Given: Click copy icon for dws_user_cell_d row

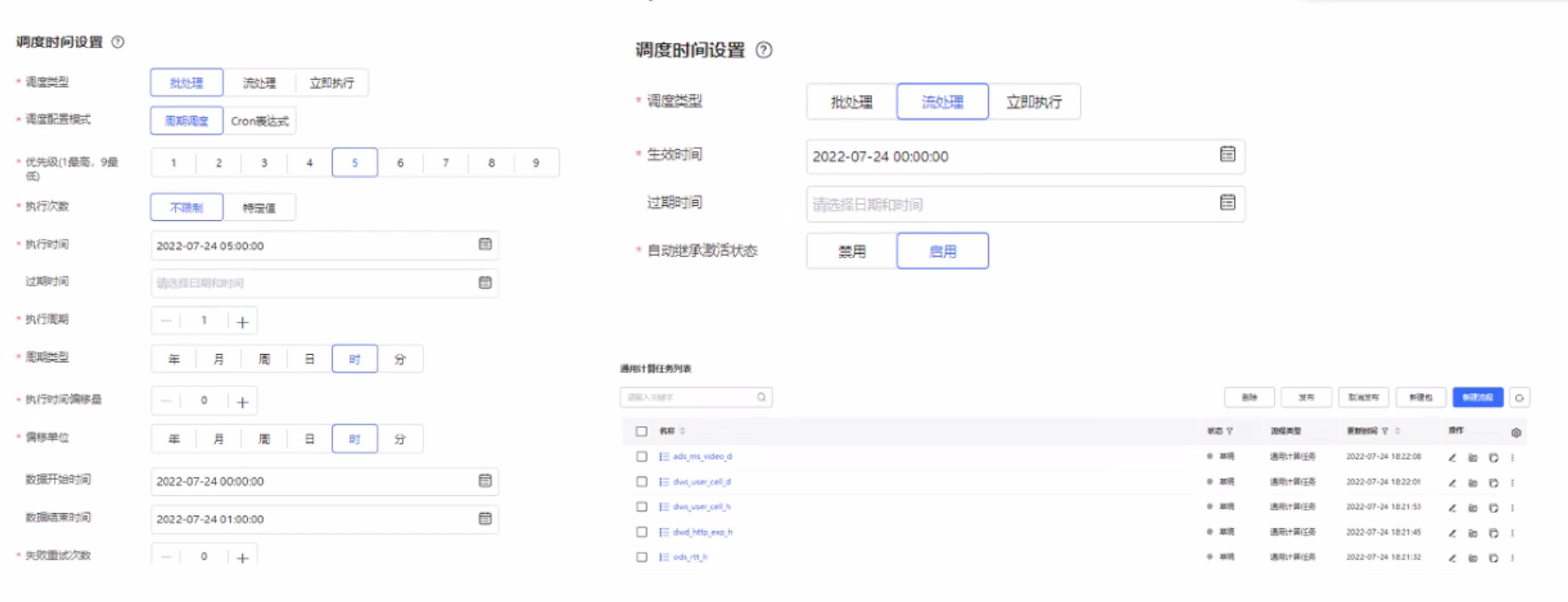Looking at the screenshot, I should click(x=1493, y=483).
